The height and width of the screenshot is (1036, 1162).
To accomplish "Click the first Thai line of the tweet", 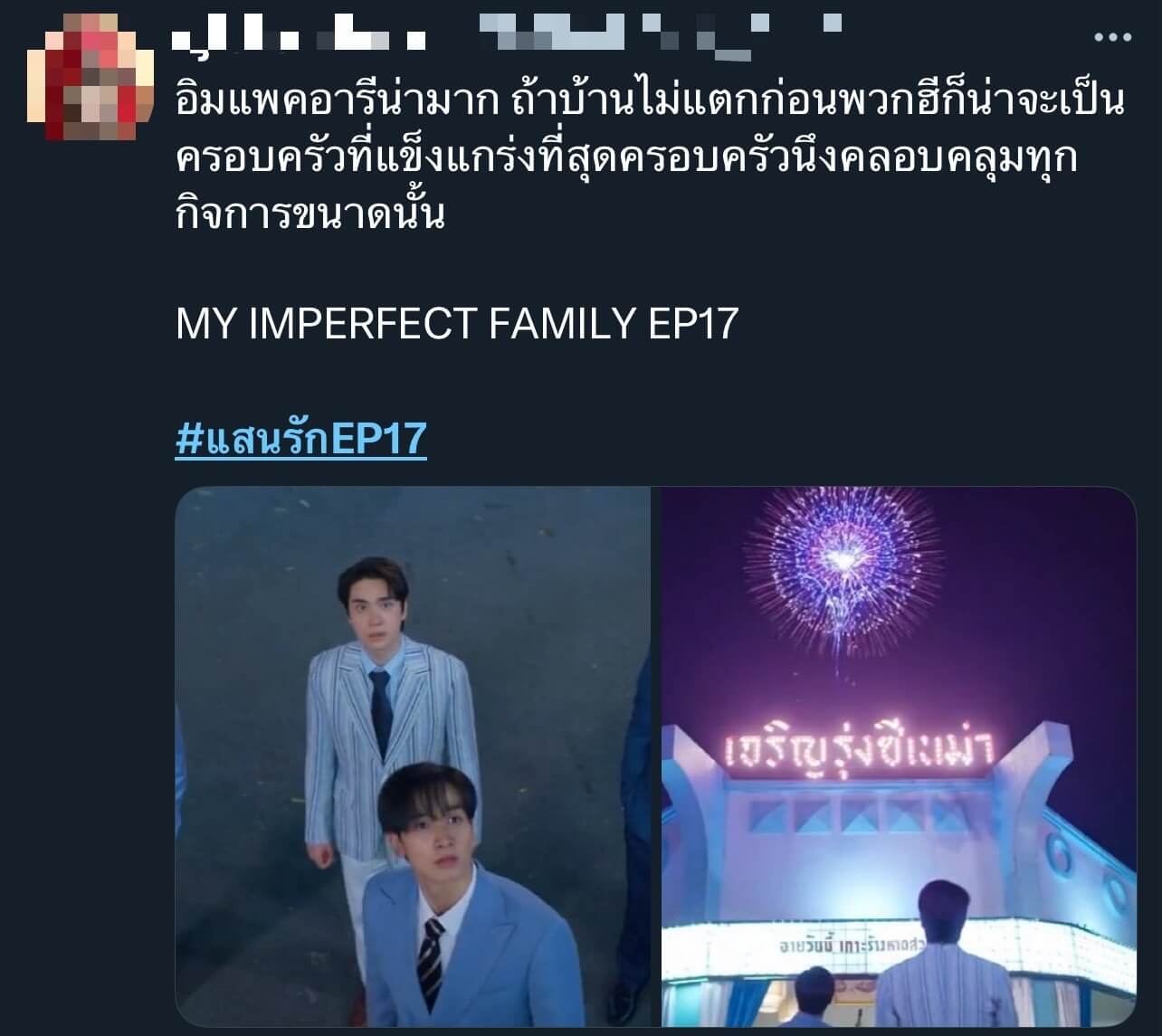I will (x=650, y=101).
